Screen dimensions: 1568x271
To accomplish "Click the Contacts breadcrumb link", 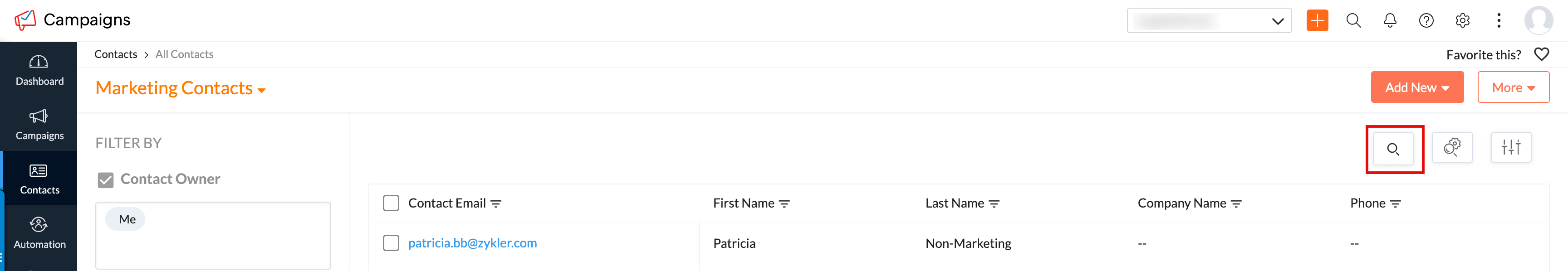I will 116,54.
